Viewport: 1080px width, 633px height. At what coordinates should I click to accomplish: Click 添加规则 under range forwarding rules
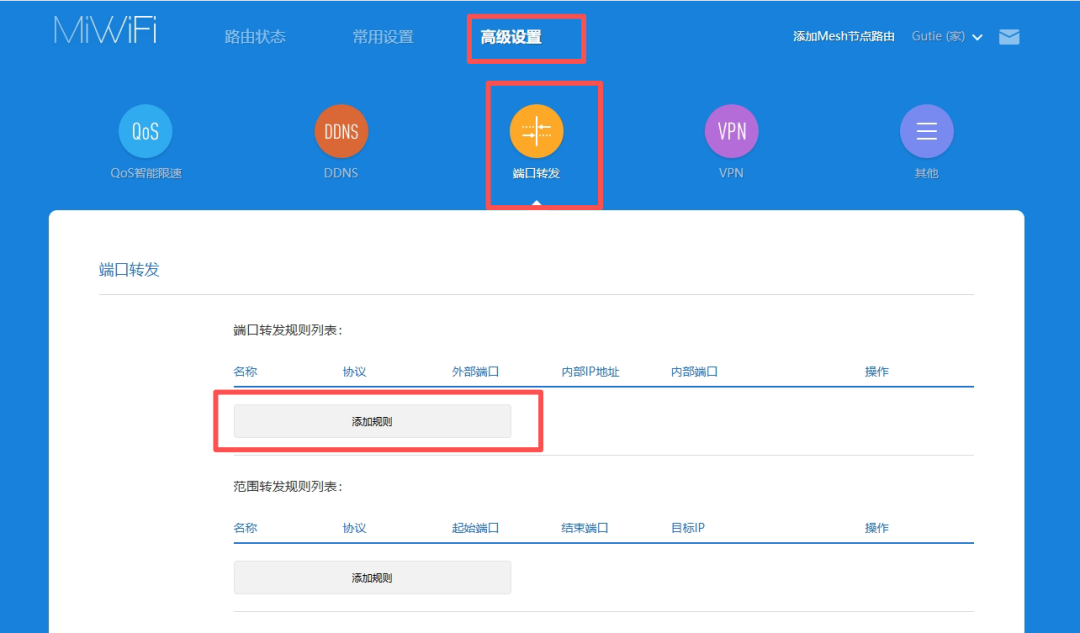tap(371, 577)
